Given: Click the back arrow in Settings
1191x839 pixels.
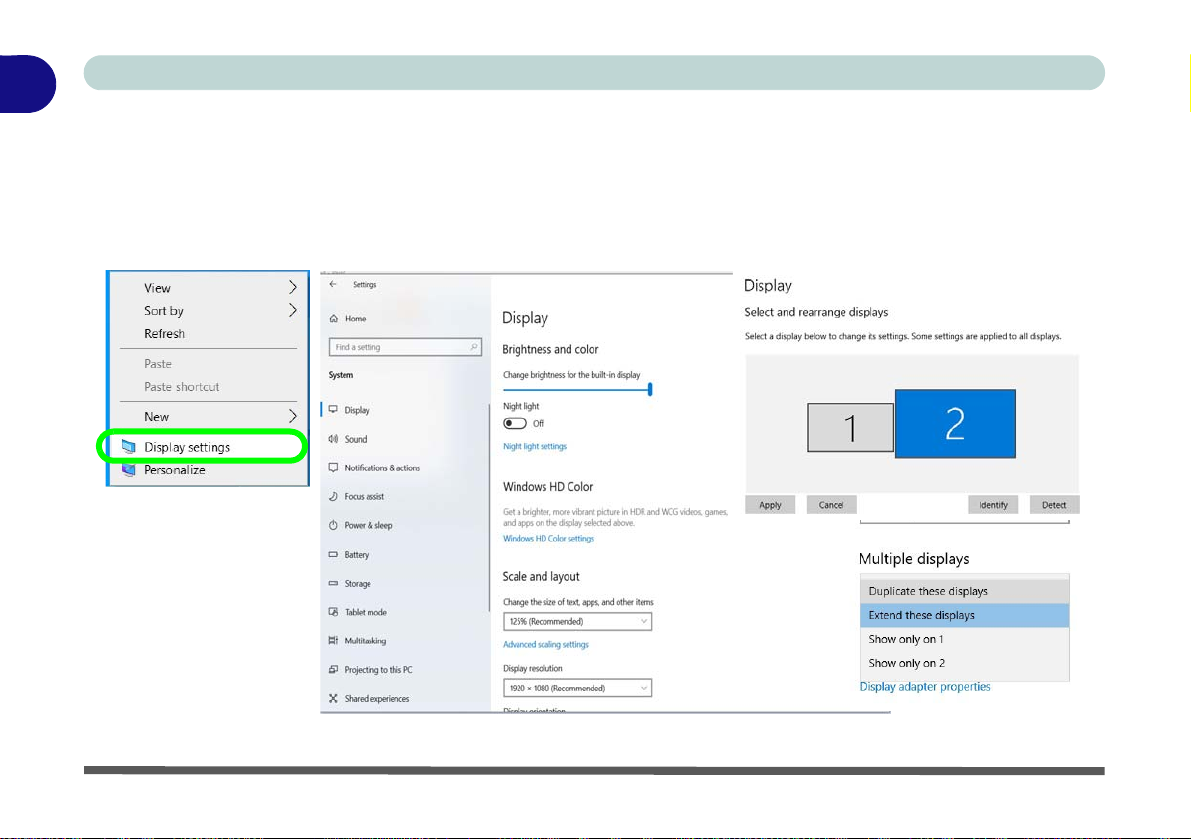Looking at the screenshot, I should tap(333, 284).
